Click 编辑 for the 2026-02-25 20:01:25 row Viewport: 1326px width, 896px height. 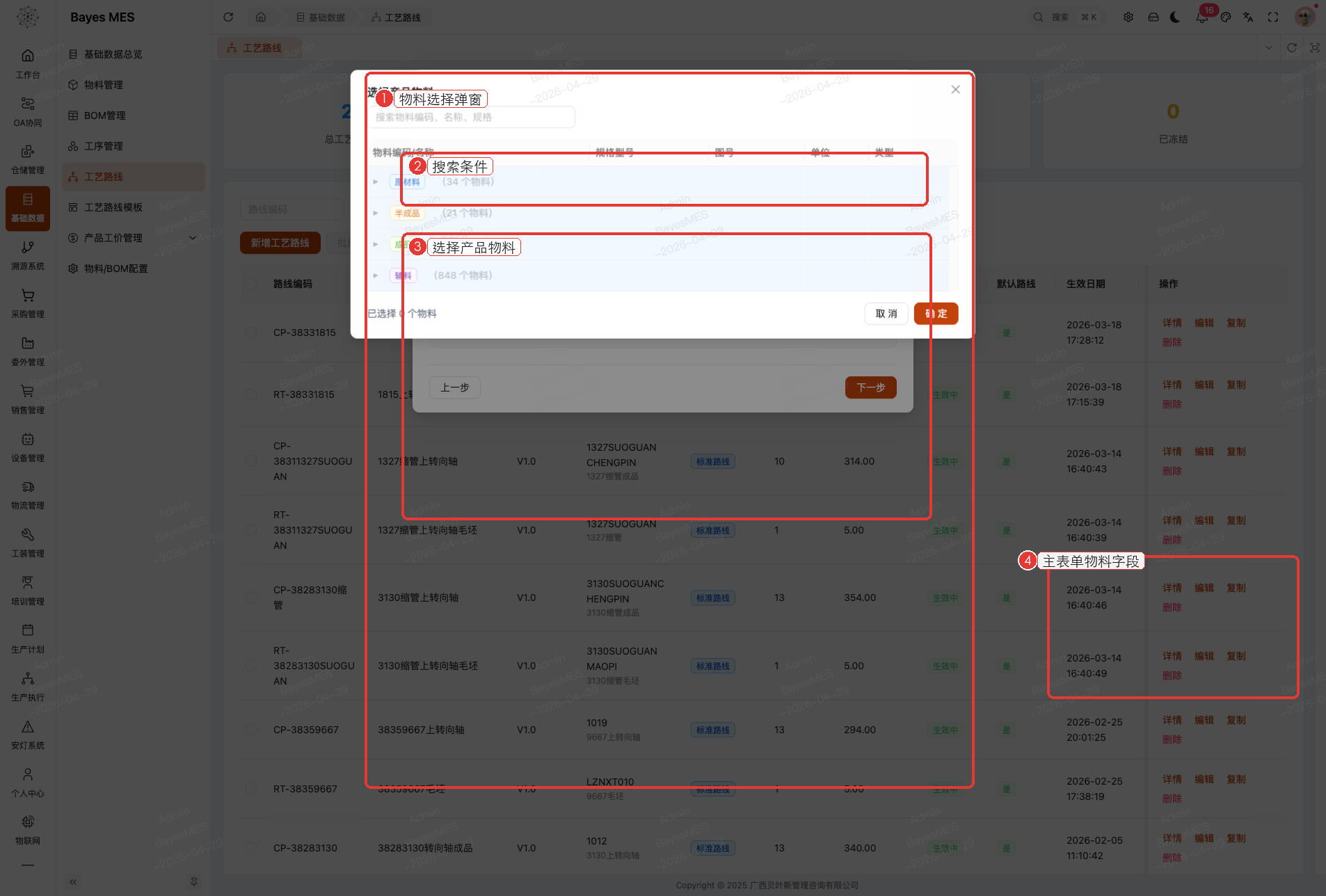pos(1204,720)
